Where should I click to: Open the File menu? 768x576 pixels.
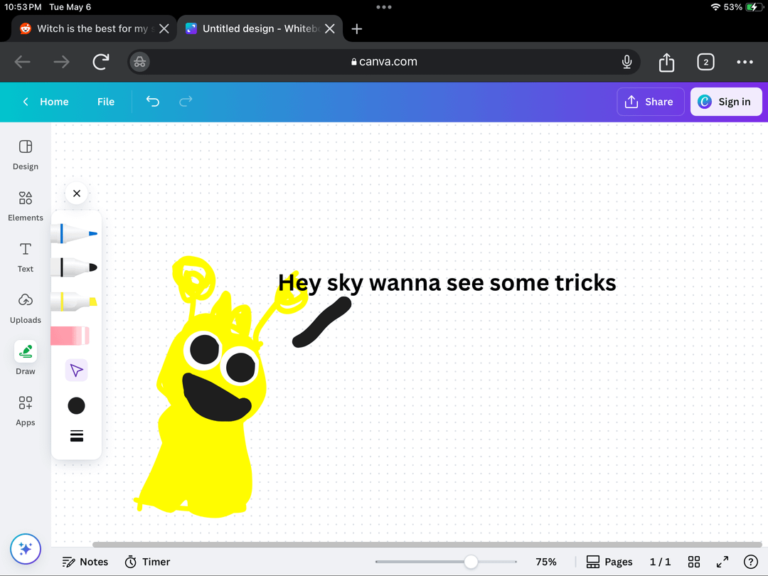(106, 102)
